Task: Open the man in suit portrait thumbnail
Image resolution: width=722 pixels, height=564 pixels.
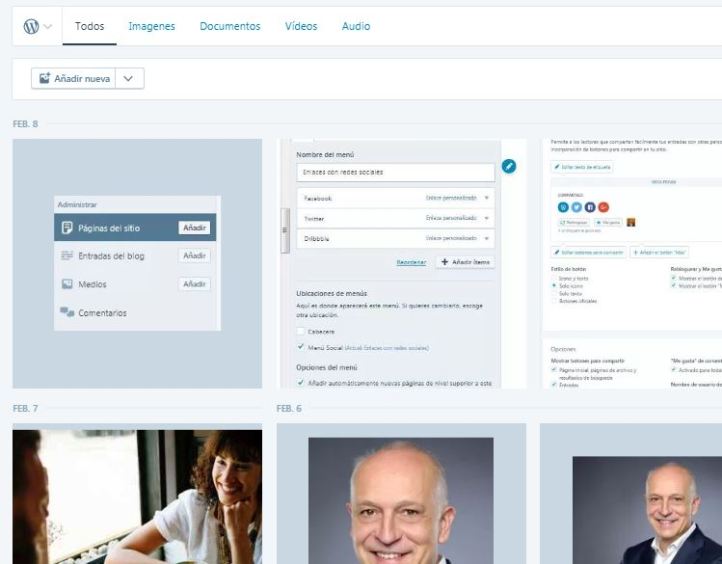Action: 631,494
